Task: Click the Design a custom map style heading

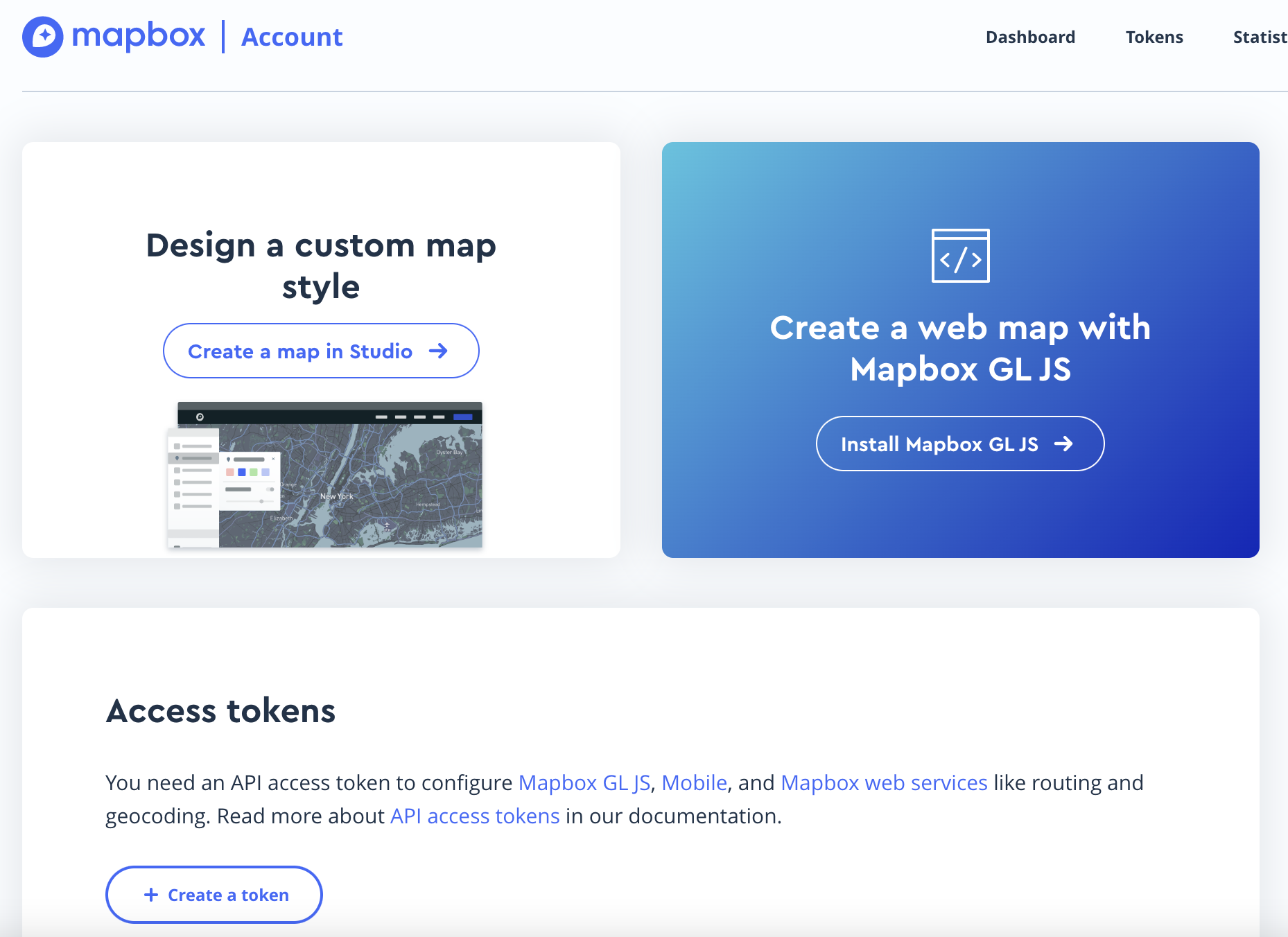Action: click(321, 266)
